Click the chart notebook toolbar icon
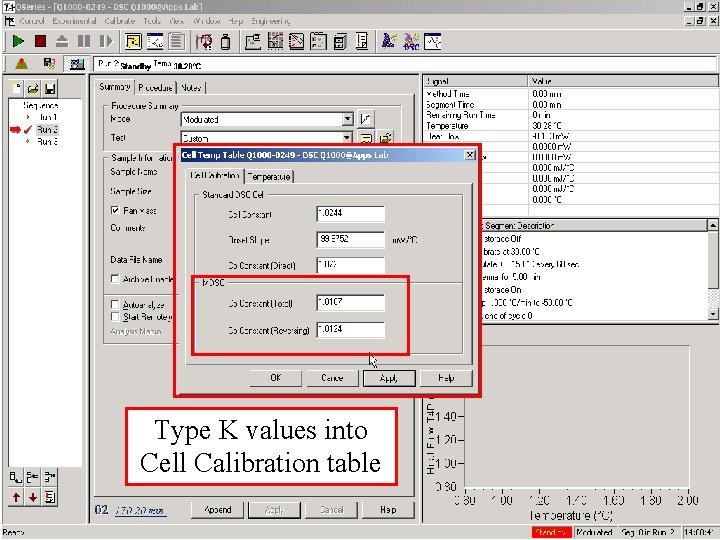The width and height of the screenshot is (720, 540). [x=296, y=42]
